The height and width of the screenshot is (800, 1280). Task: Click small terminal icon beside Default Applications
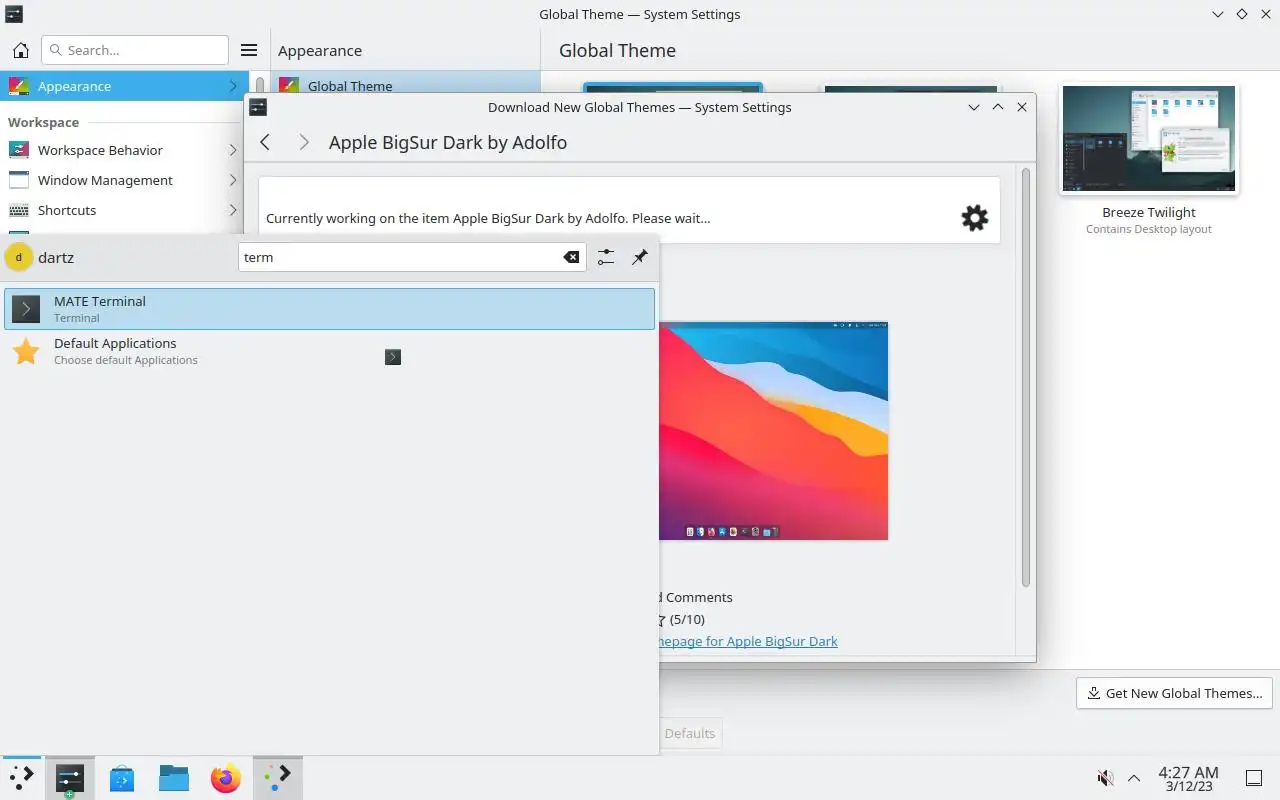pyautogui.click(x=393, y=357)
